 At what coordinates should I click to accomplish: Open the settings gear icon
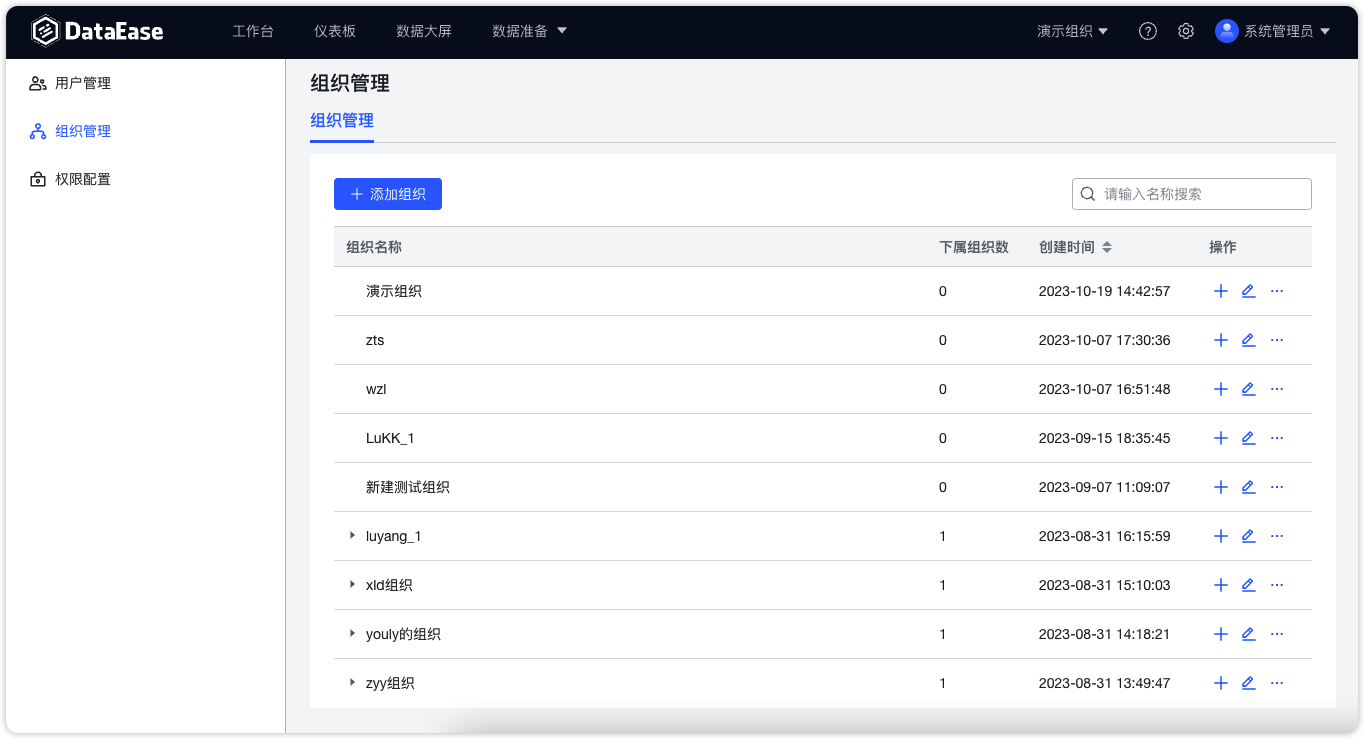tap(1186, 31)
